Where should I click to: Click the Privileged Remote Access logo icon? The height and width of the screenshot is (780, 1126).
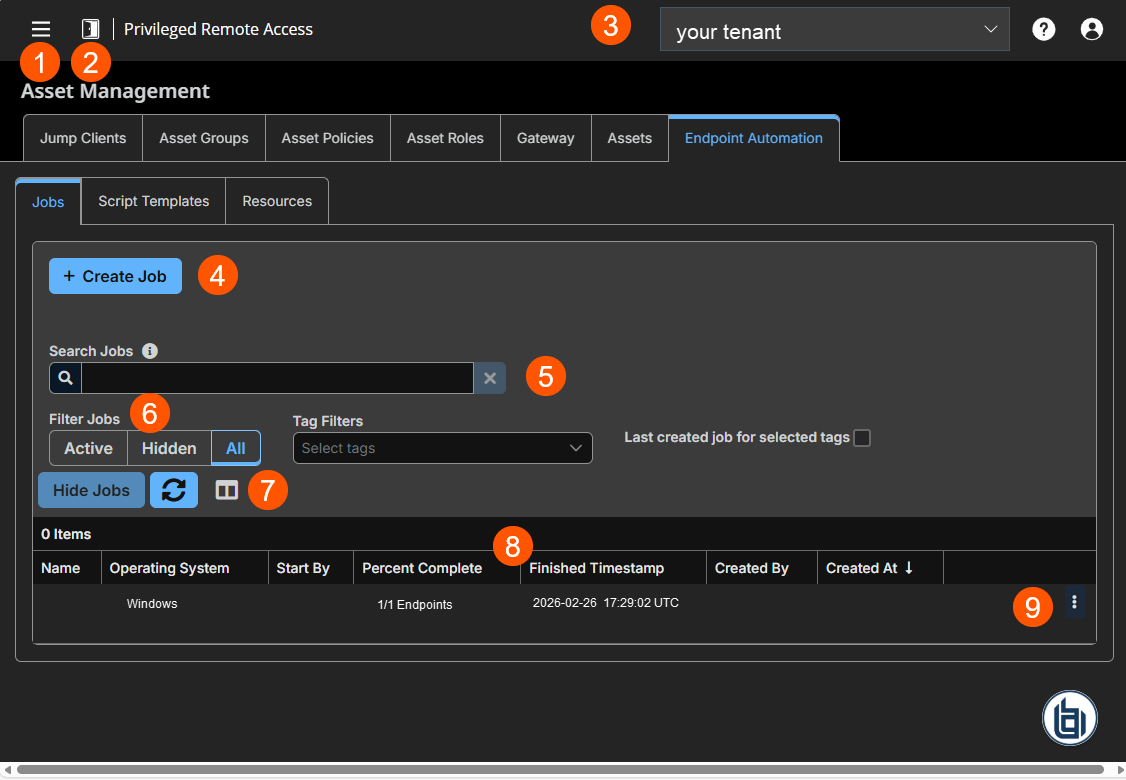tap(89, 29)
